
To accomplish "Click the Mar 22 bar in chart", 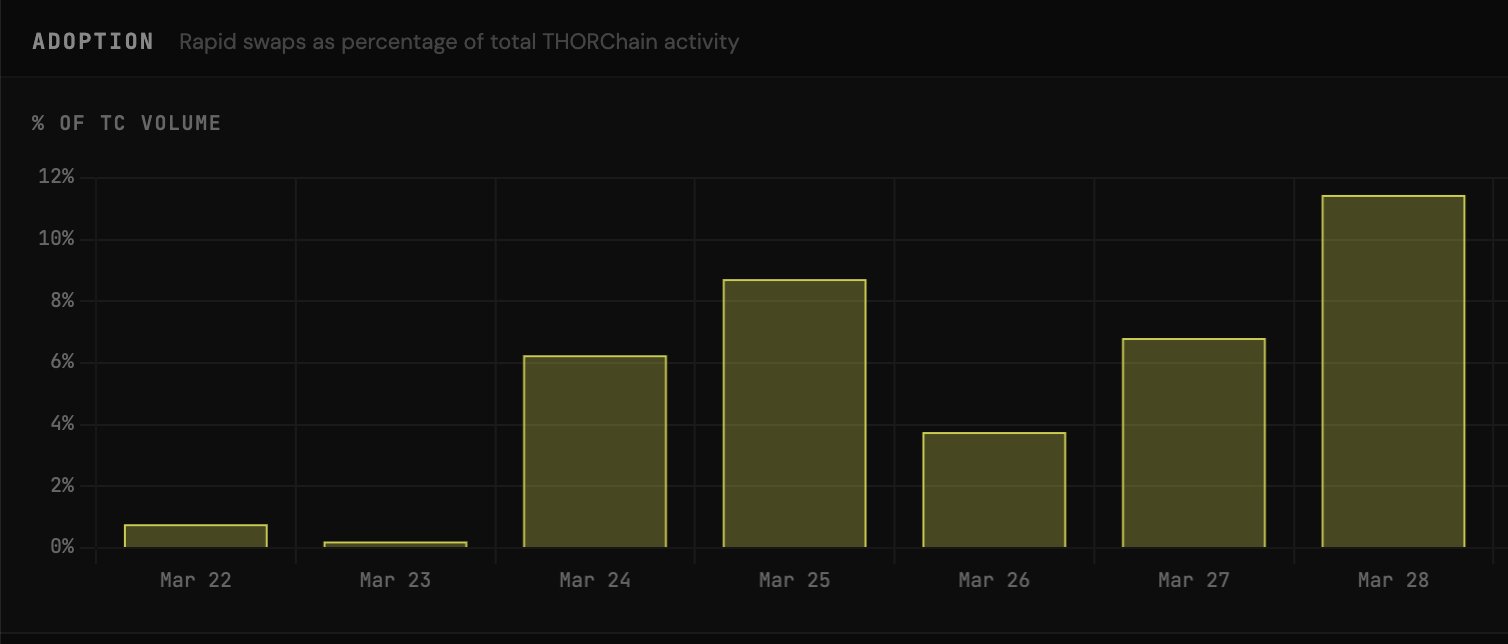I will point(196,536).
